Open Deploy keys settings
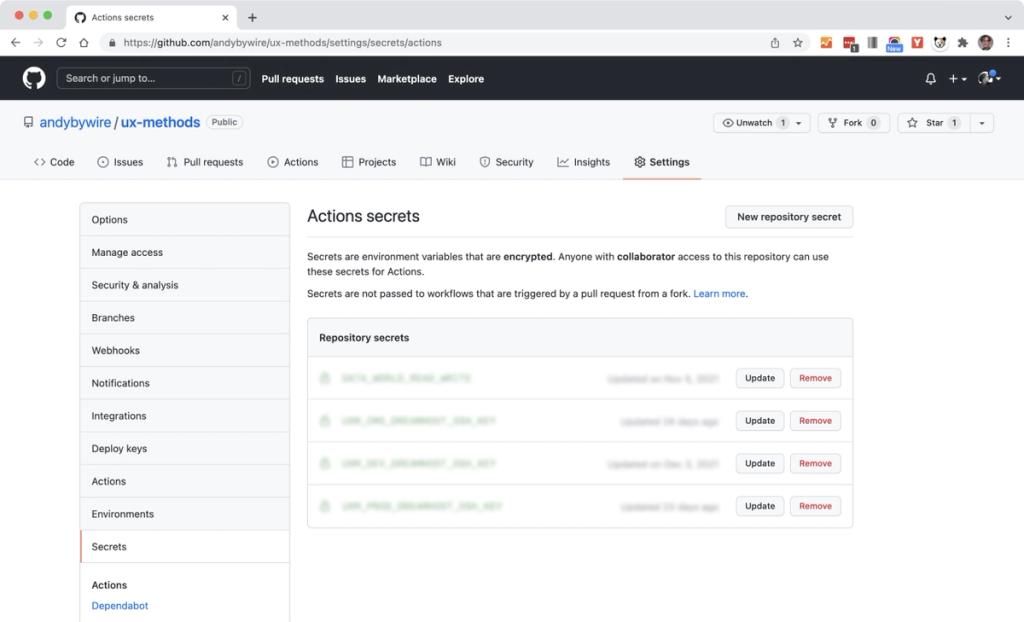This screenshot has width=1024, height=622. (x=185, y=448)
